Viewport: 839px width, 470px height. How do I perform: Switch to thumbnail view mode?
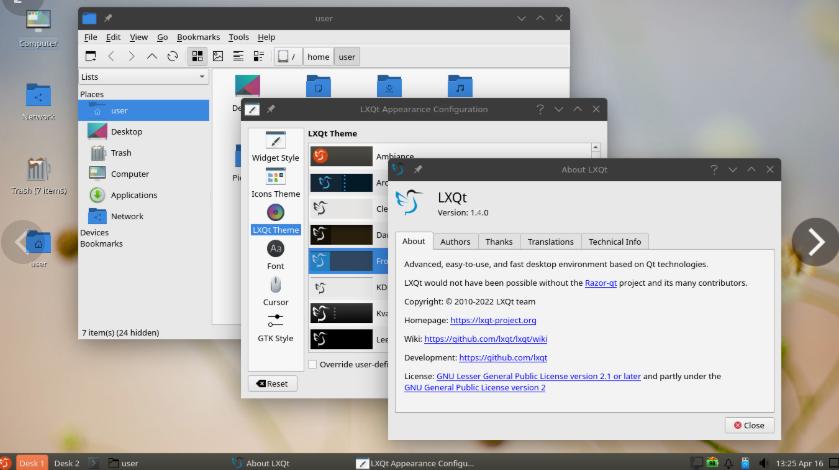pyautogui.click(x=218, y=56)
